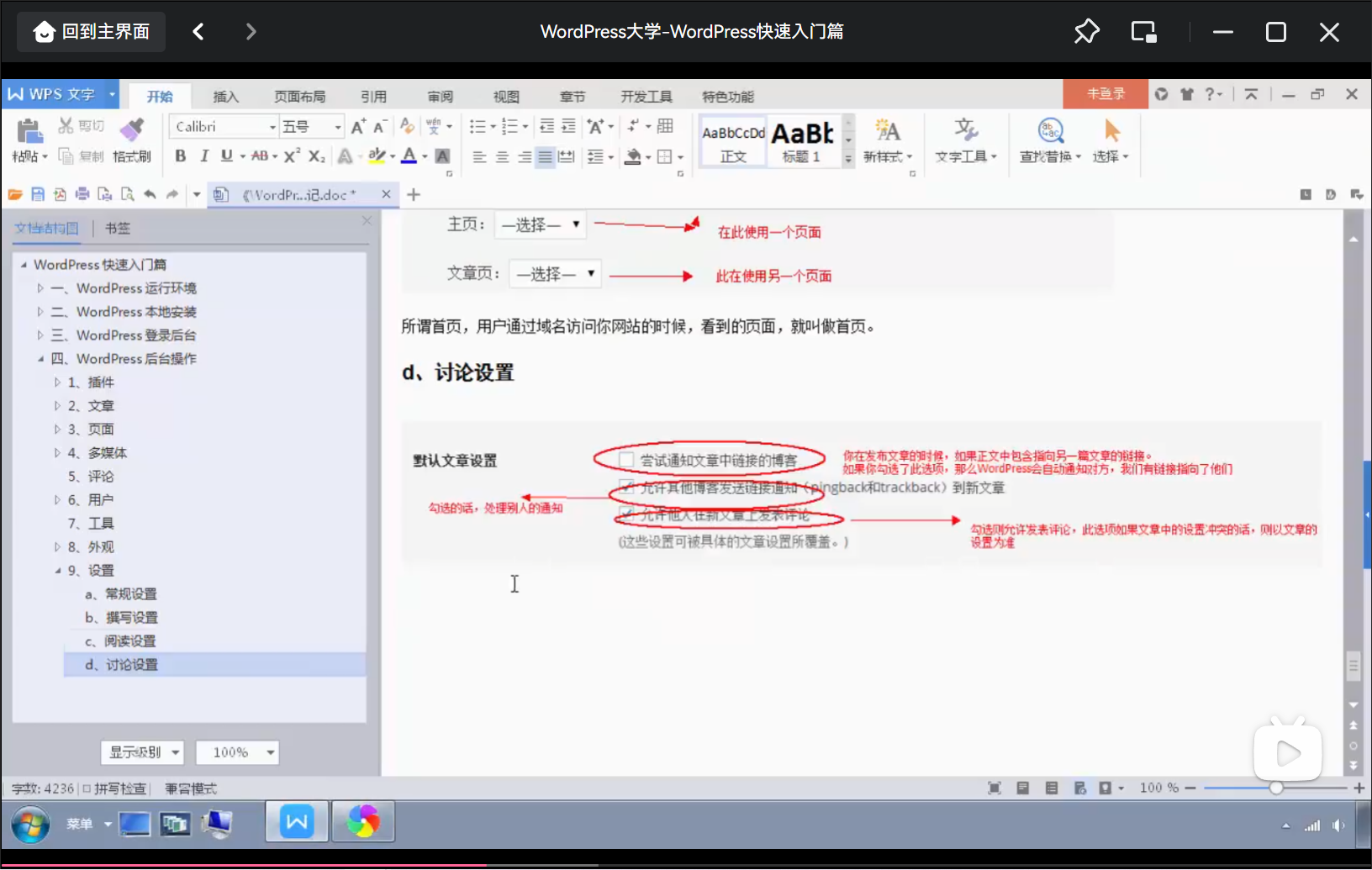Toggle 允许其他博客发送链接通知 checkbox
Screen dimensions: 1372x870
tap(626, 487)
